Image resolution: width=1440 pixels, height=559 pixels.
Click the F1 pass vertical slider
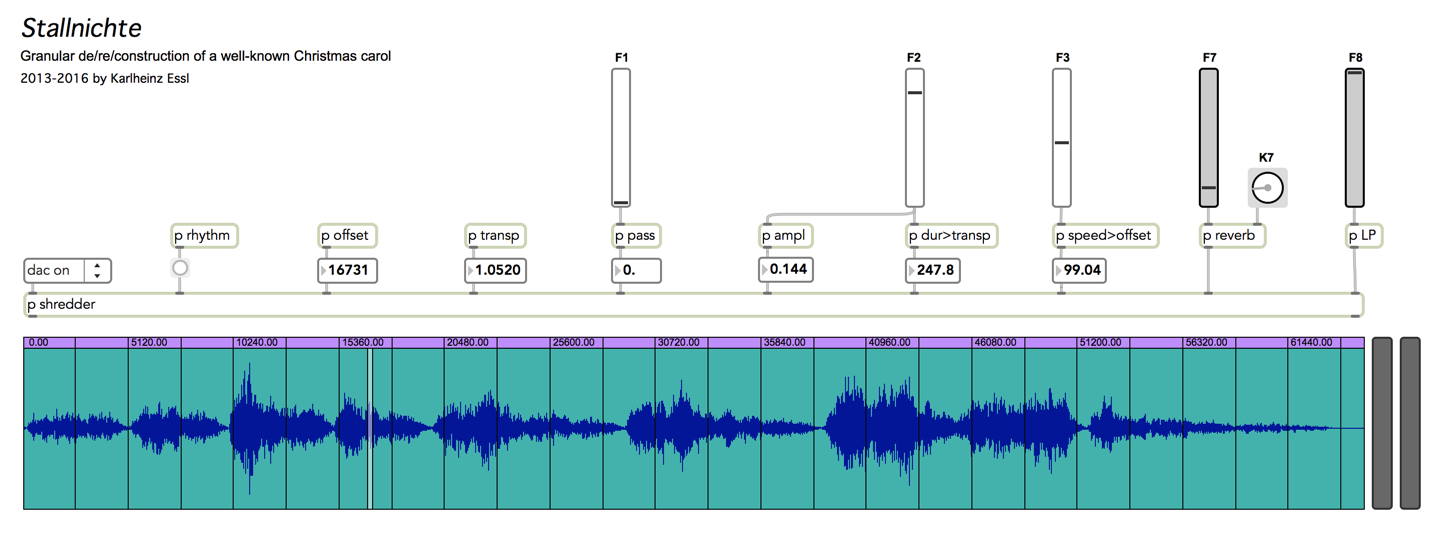coord(621,138)
